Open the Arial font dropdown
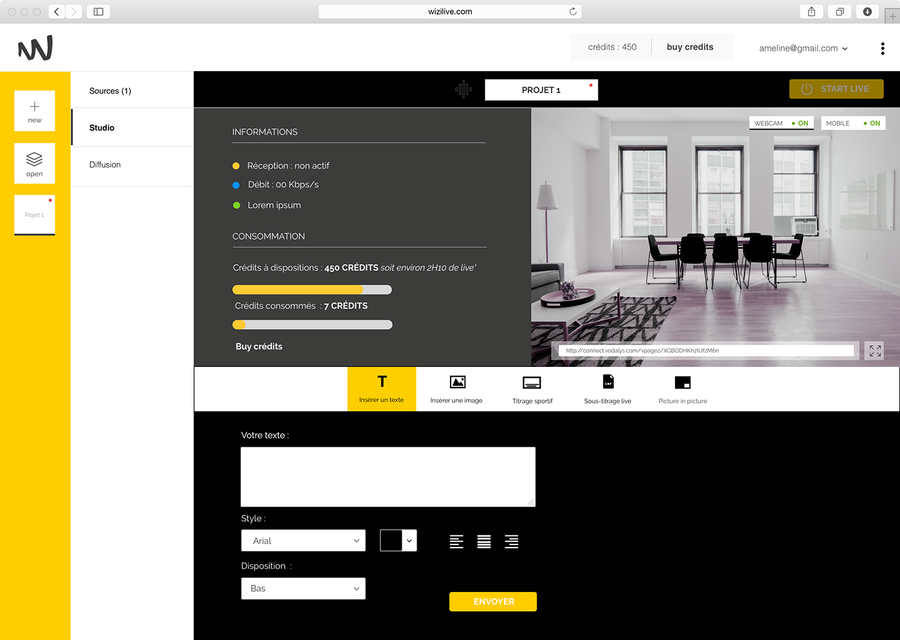 [x=303, y=541]
